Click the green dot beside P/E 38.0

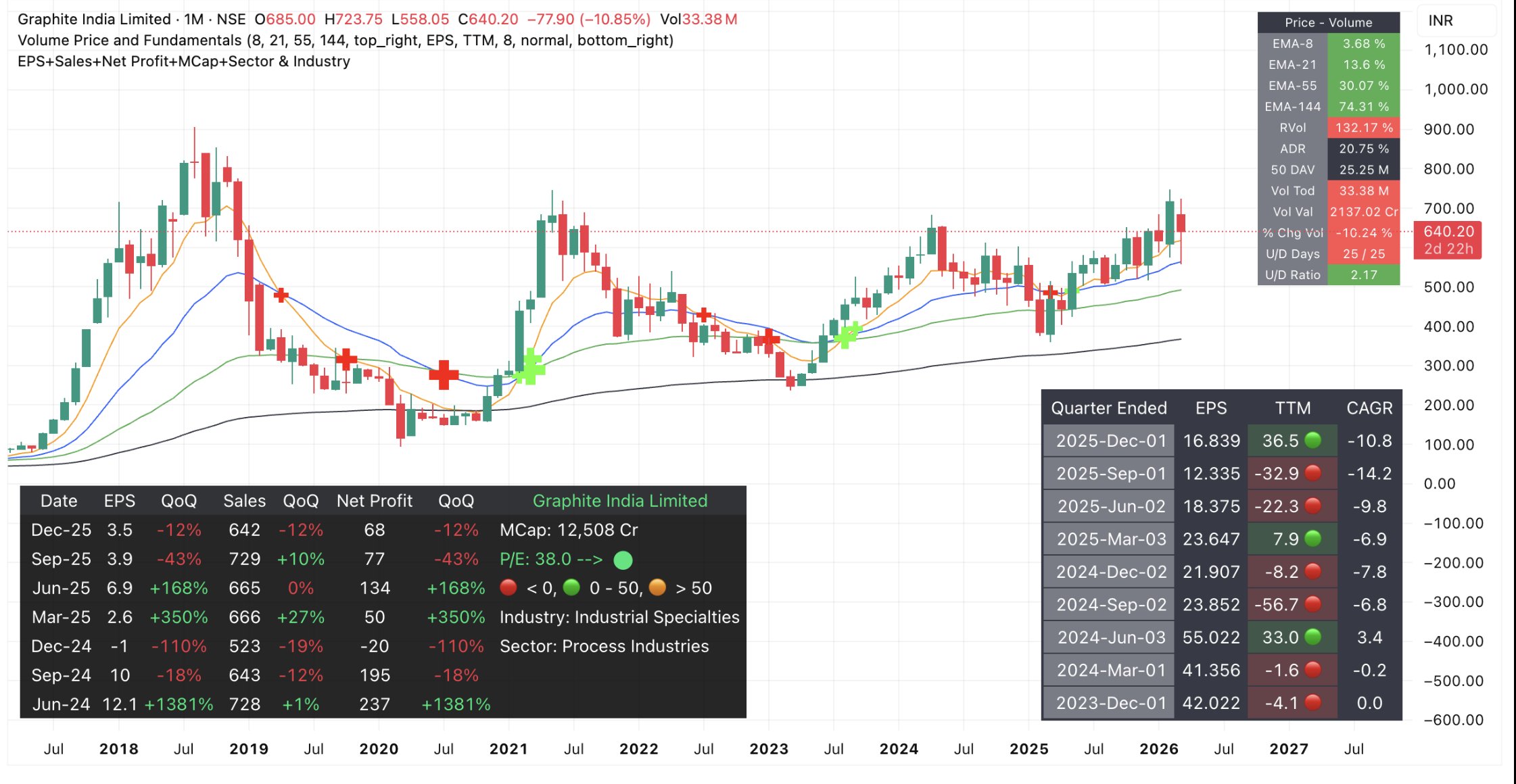click(x=623, y=560)
